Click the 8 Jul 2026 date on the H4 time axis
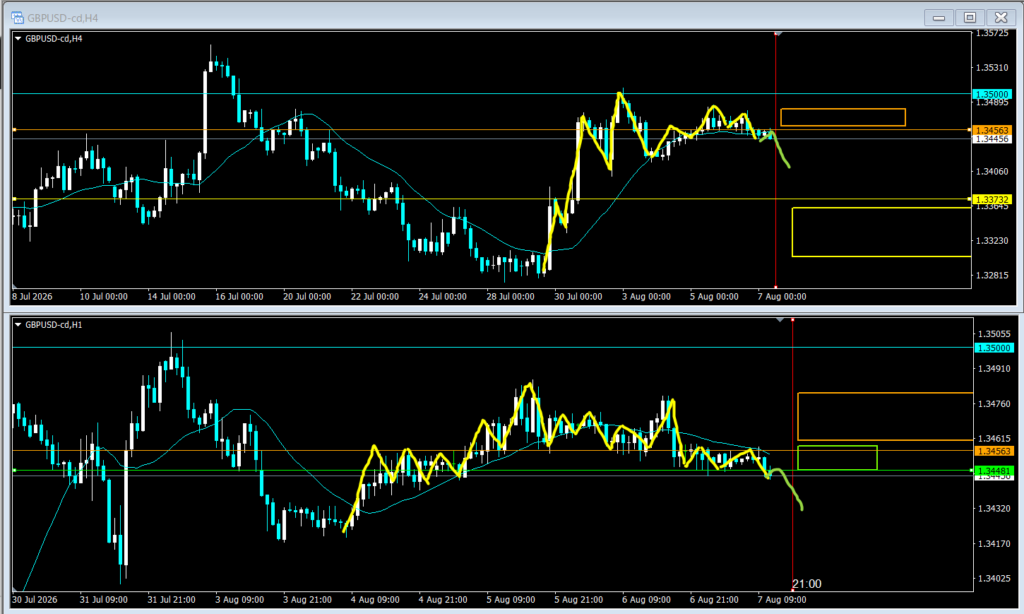The image size is (1024, 614). pos(32,297)
